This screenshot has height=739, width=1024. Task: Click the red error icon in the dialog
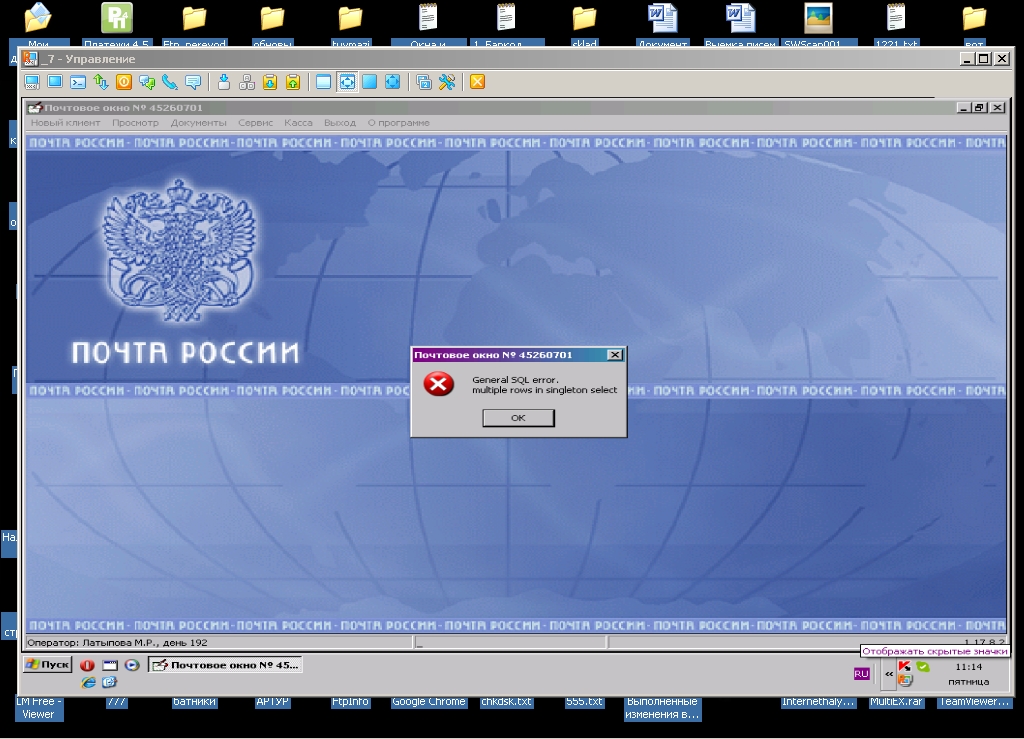point(438,384)
